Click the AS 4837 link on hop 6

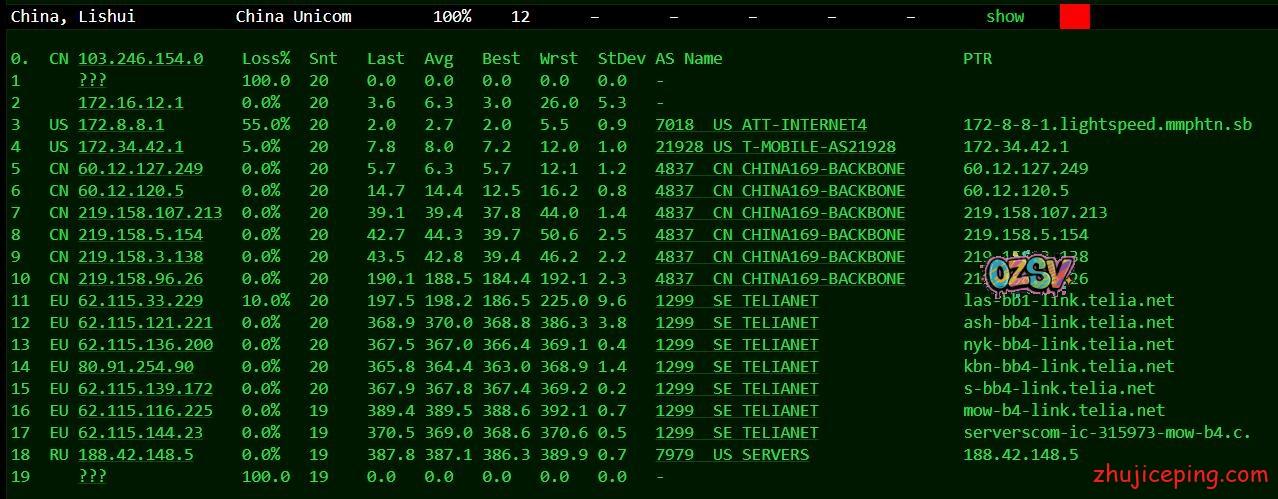pyautogui.click(x=780, y=191)
